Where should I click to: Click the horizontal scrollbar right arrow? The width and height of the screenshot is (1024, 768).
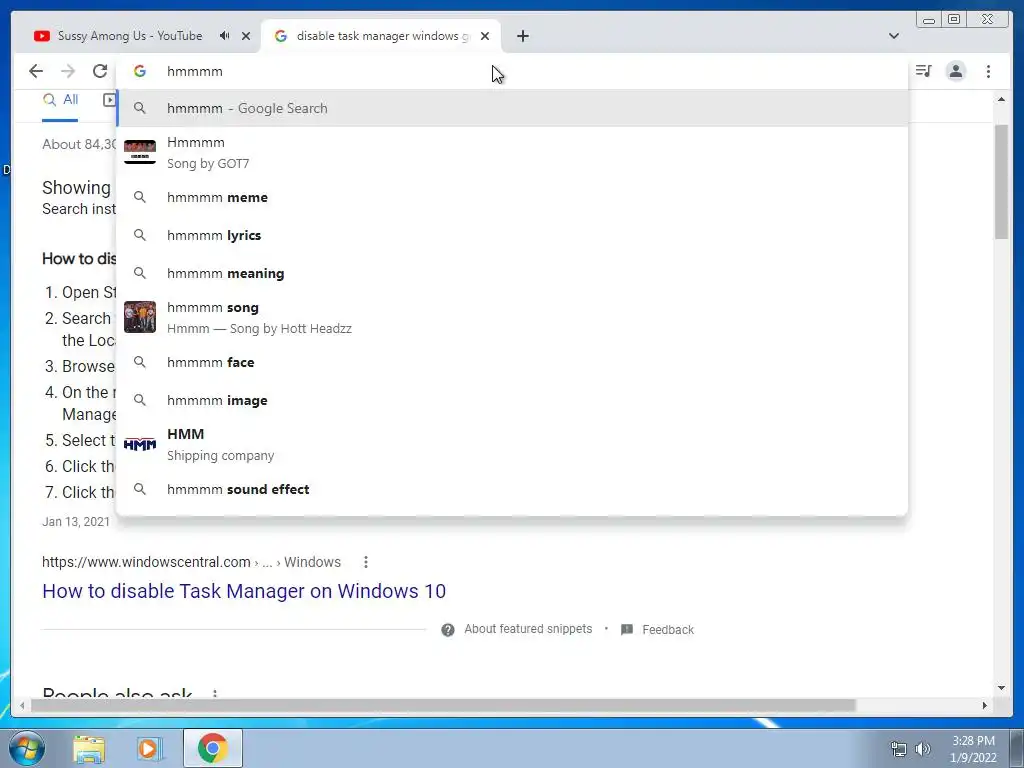(985, 705)
